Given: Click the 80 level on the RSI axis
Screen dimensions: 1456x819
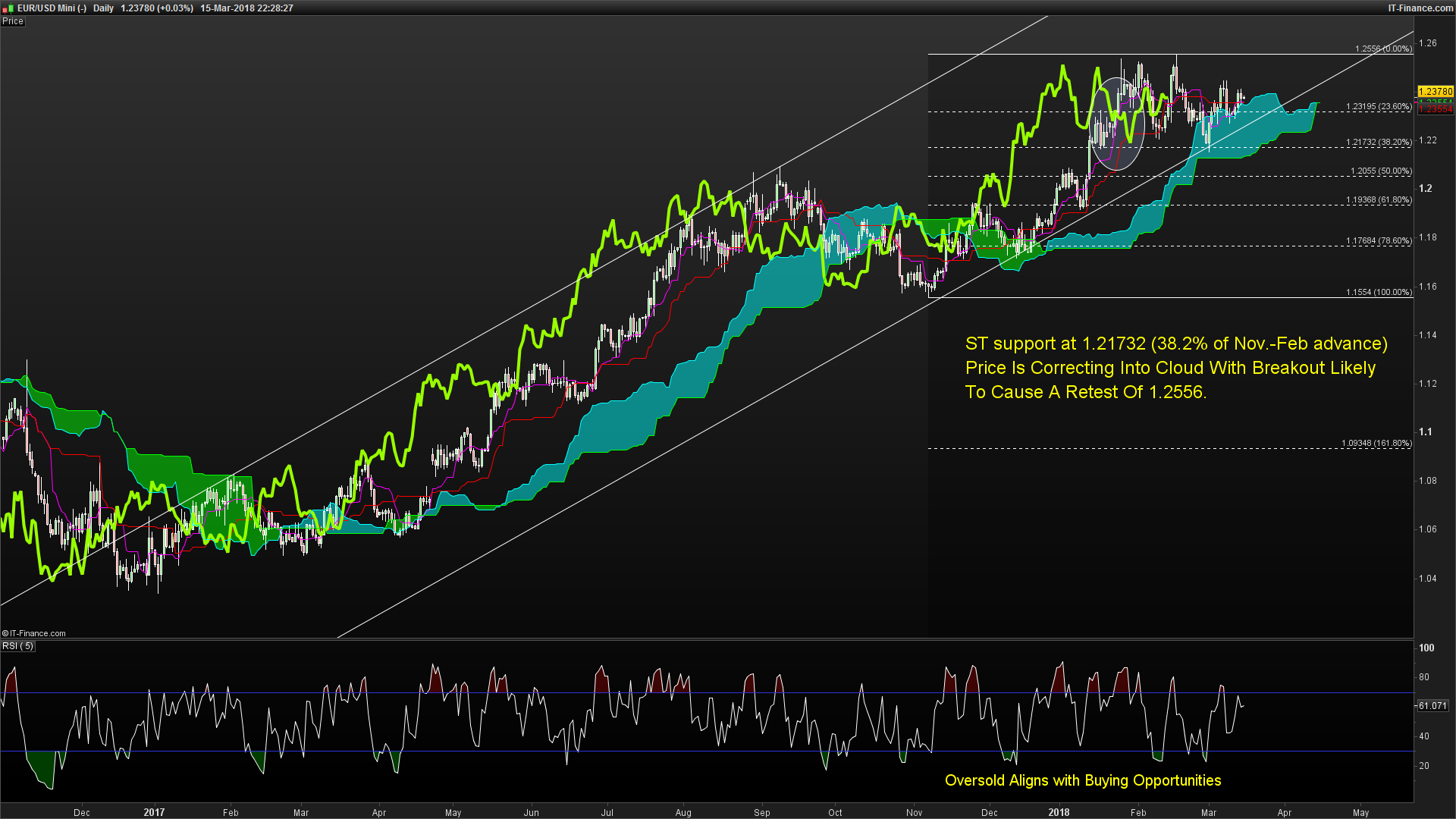Looking at the screenshot, I should 1424,677.
